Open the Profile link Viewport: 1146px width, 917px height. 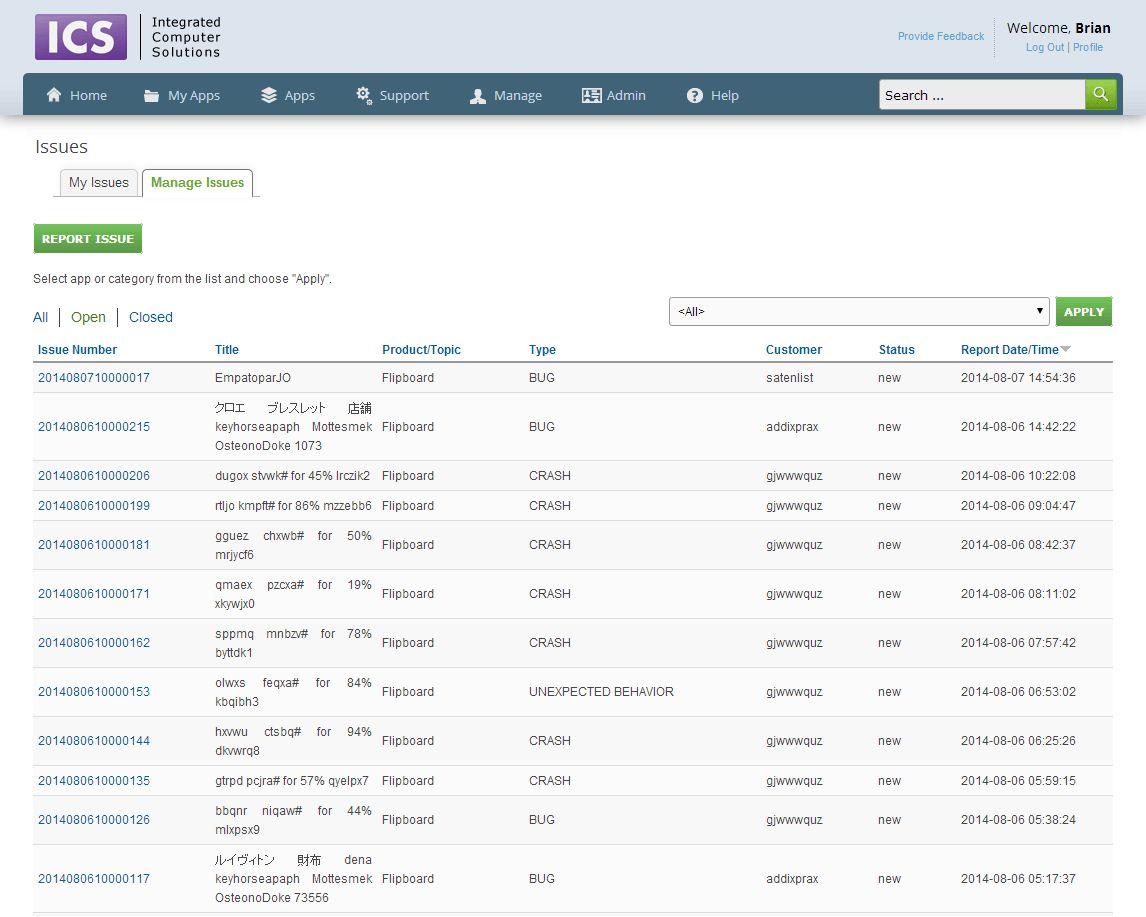pos(1088,47)
